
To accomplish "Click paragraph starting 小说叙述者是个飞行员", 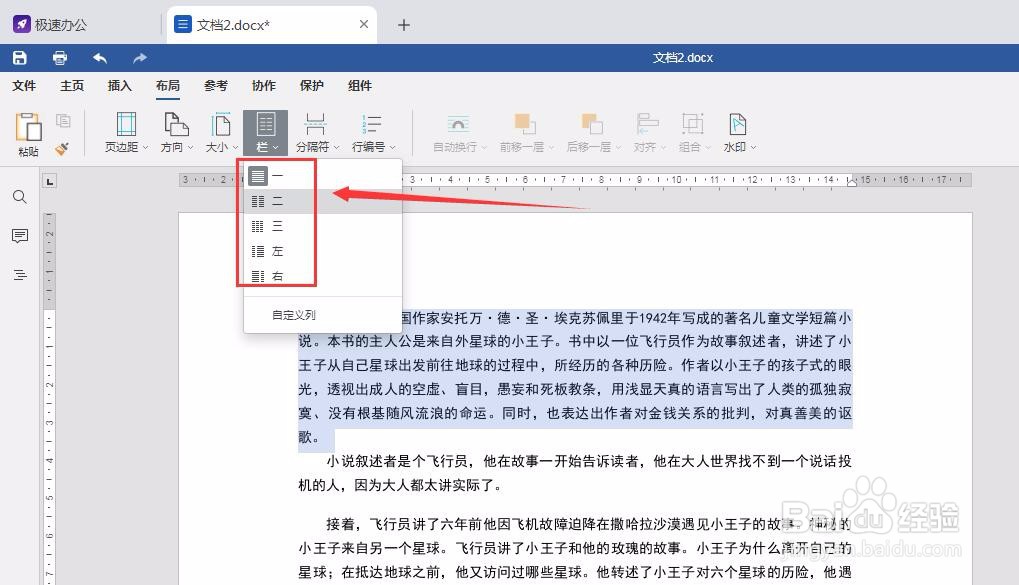I will [x=574, y=473].
